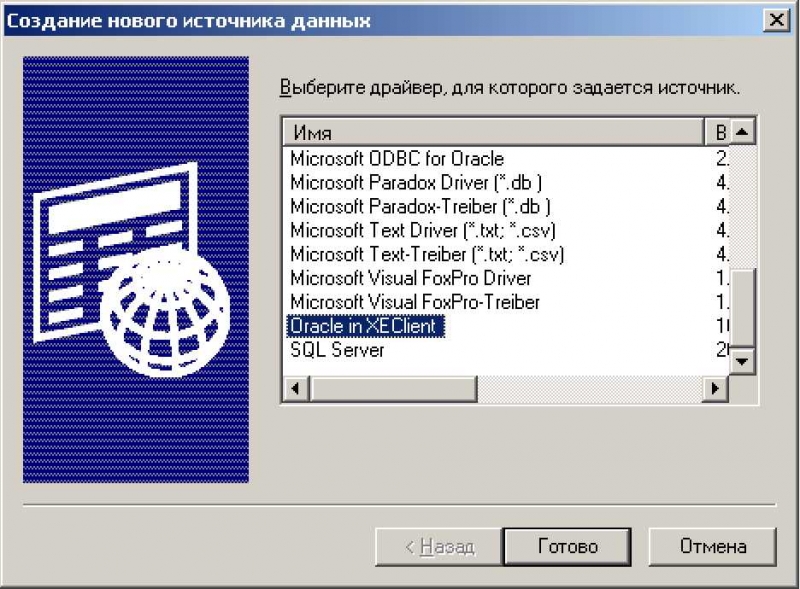Click the vertical scrollbar thumb
The width and height of the screenshot is (800, 589).
coord(742,309)
